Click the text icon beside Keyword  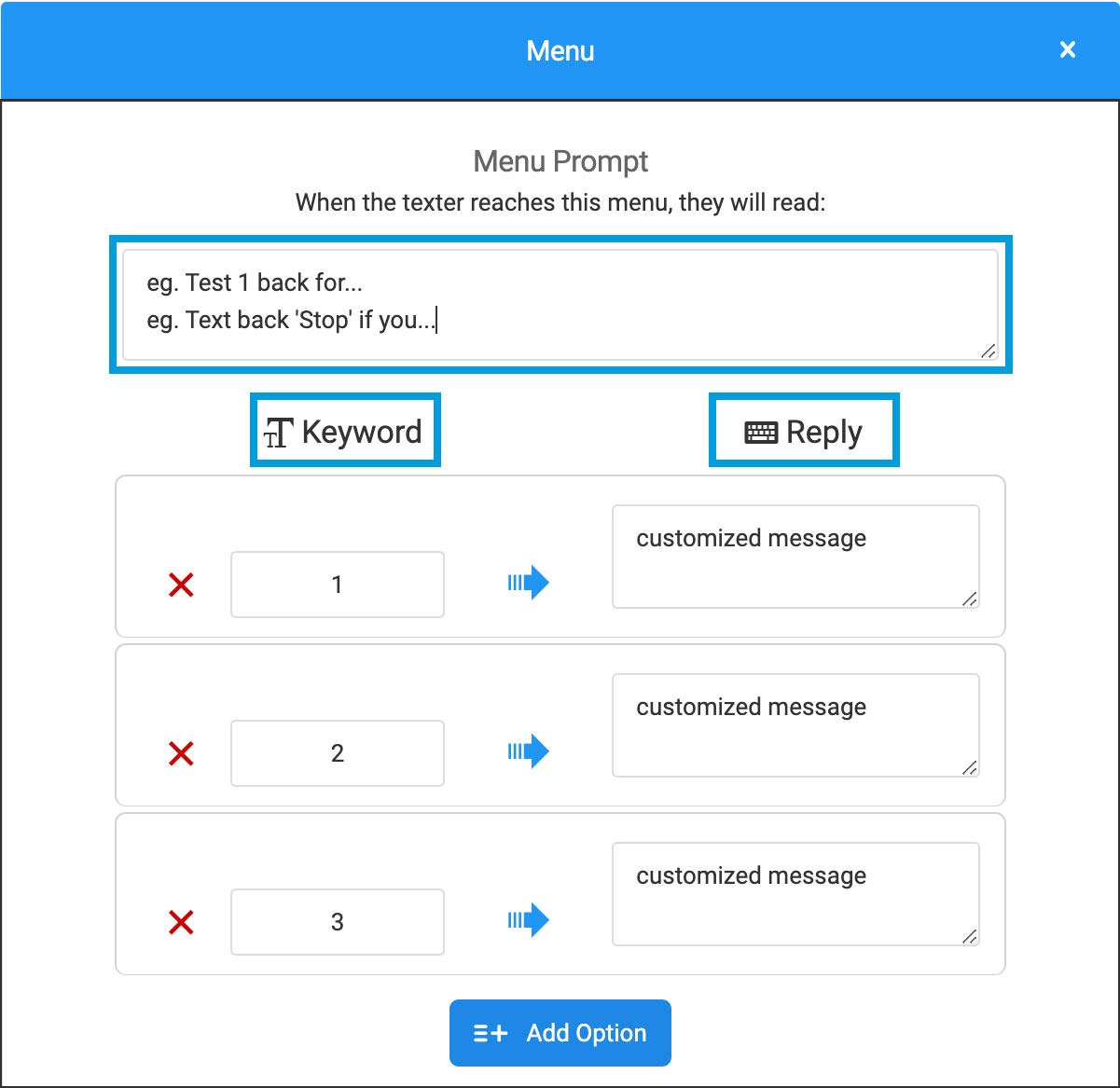pos(278,433)
